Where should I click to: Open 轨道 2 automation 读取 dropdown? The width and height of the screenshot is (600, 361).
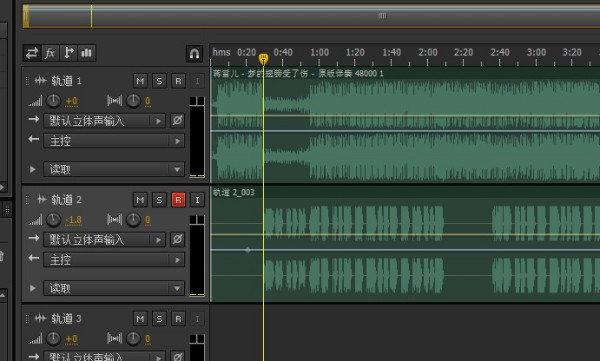pyautogui.click(x=114, y=288)
